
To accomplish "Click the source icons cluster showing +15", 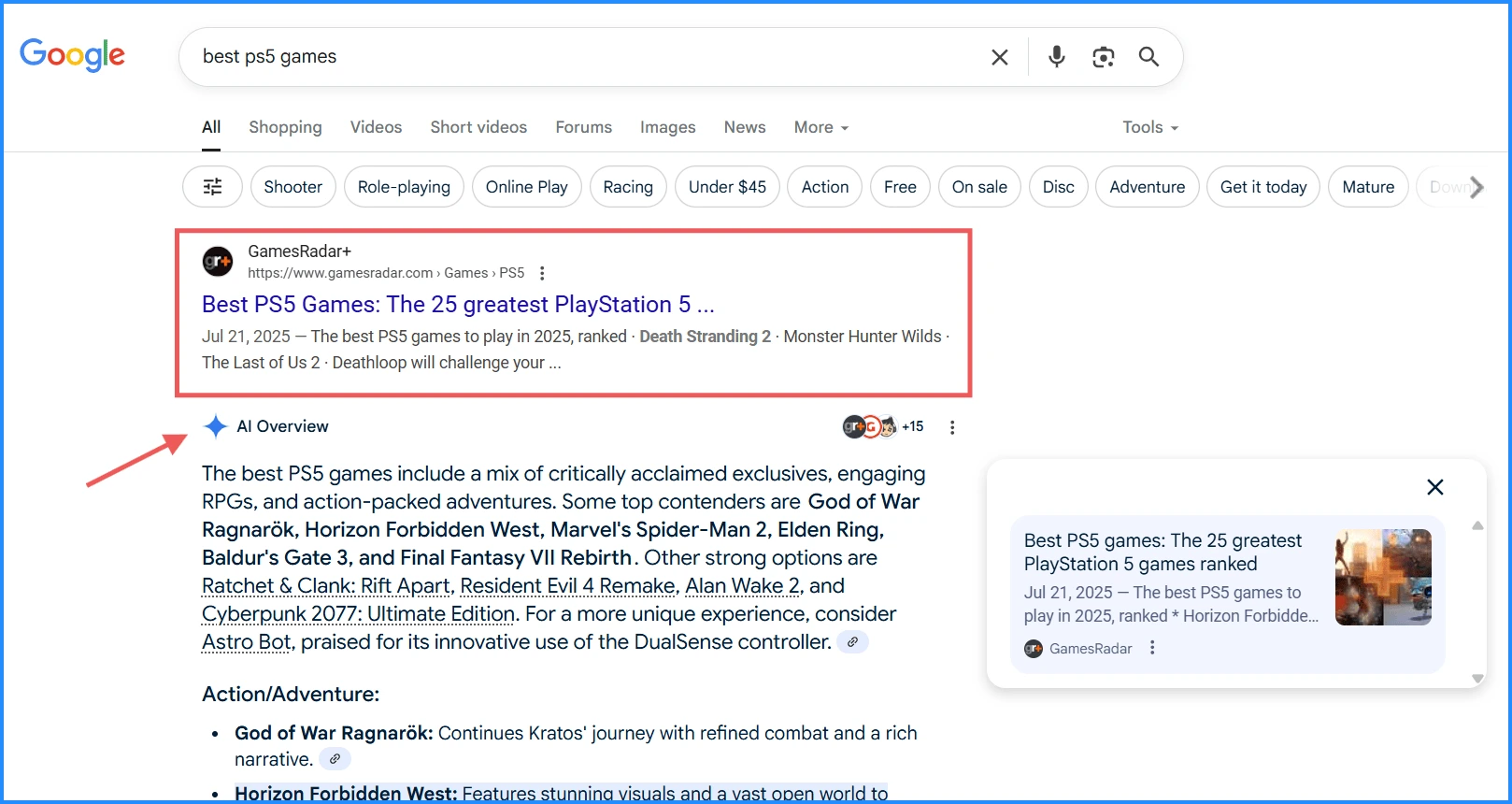I will coord(882,426).
